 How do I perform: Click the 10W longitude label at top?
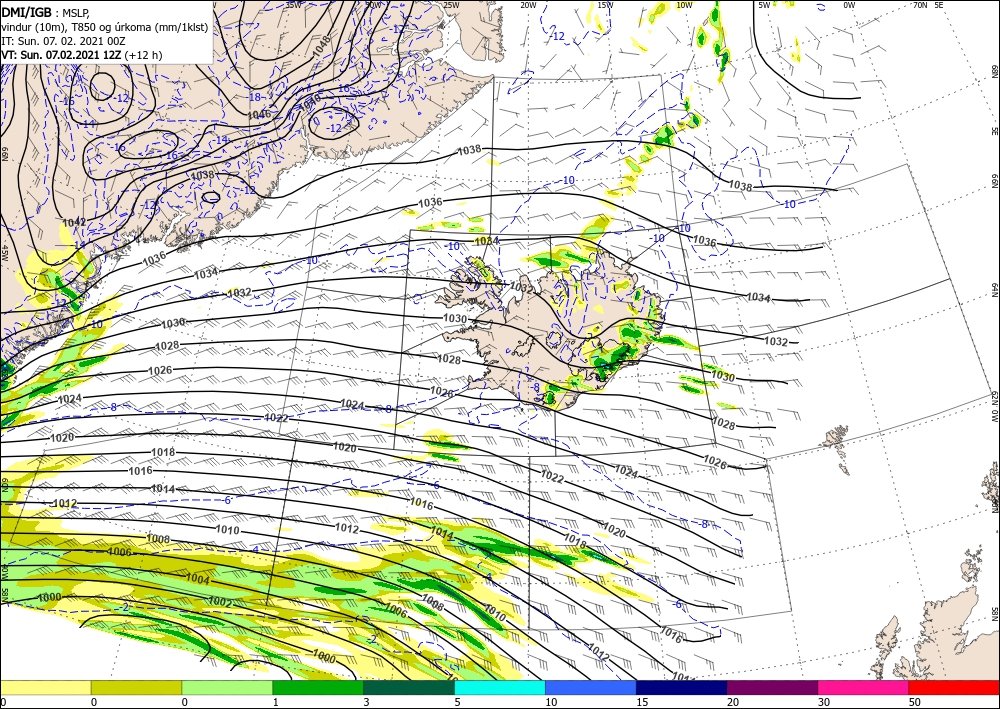coord(684,5)
